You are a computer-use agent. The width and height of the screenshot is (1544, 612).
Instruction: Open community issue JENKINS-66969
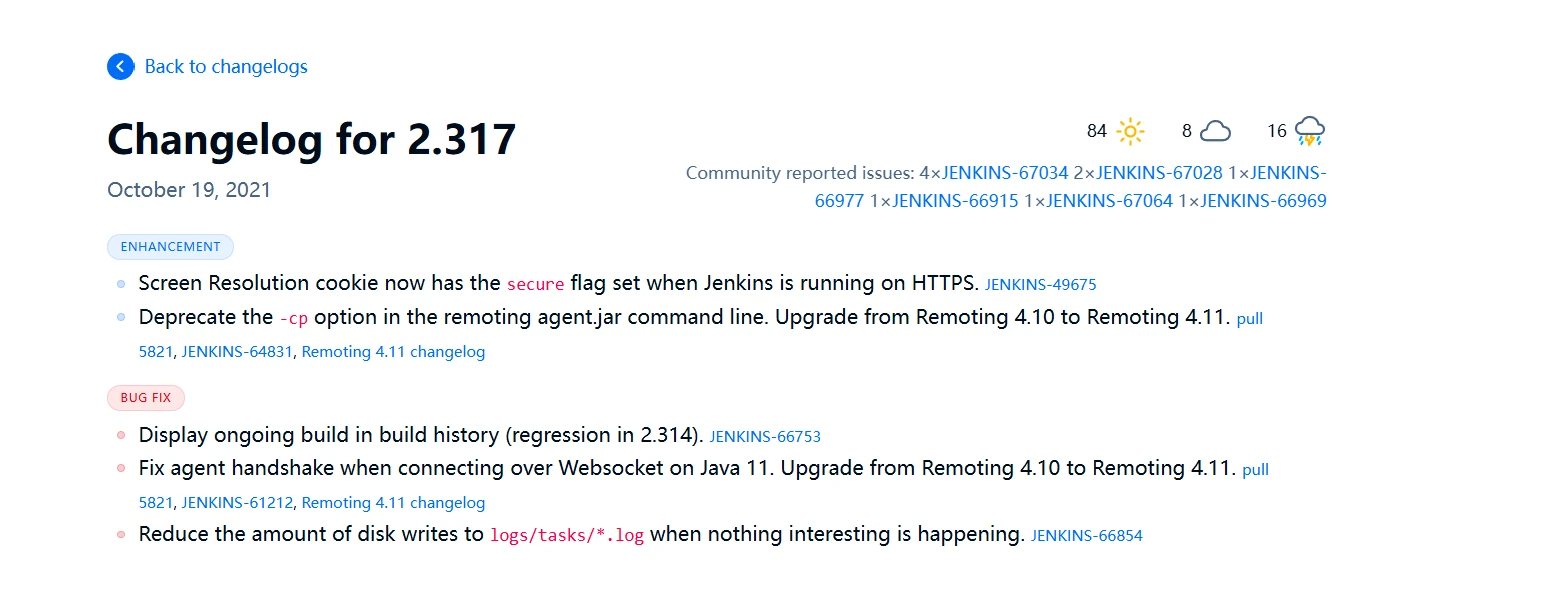coord(1264,201)
